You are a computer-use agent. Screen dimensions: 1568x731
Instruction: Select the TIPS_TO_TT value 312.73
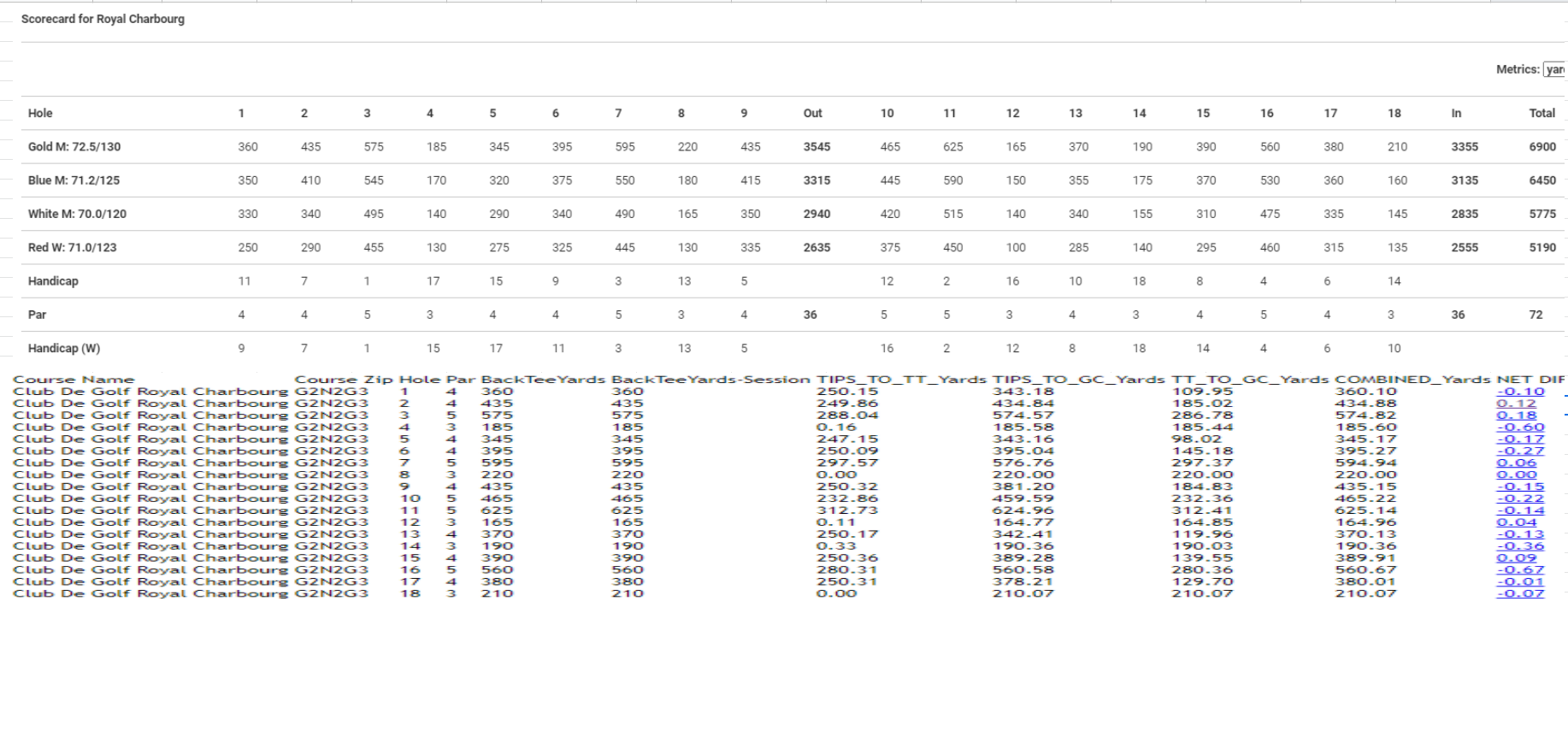click(846, 510)
